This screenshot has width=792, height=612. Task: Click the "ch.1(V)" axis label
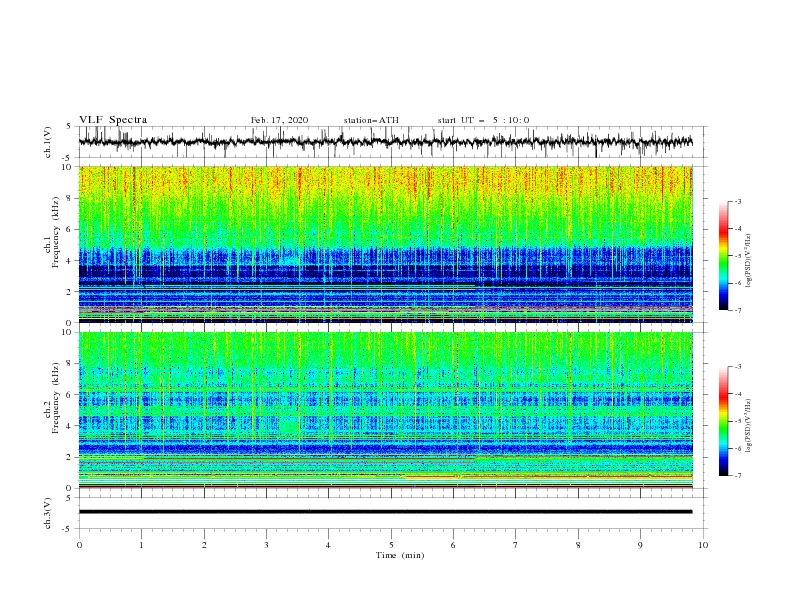48,142
